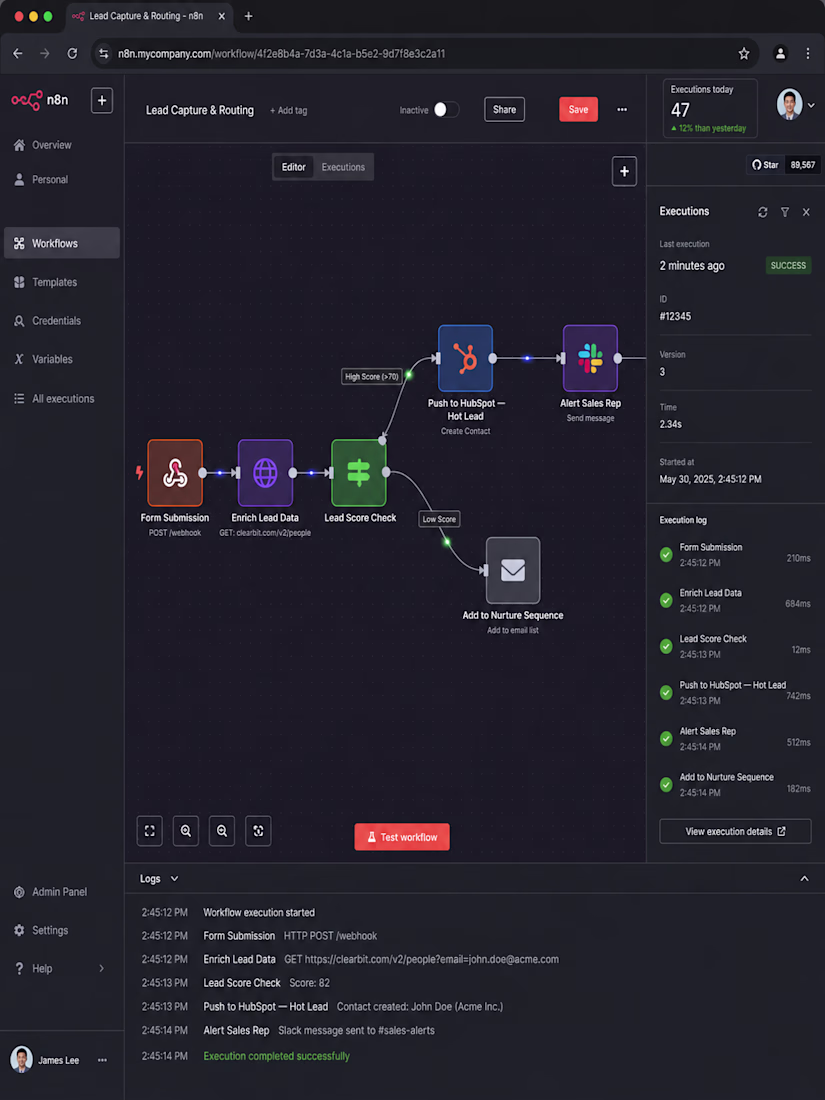Click View execution details link

735,831
